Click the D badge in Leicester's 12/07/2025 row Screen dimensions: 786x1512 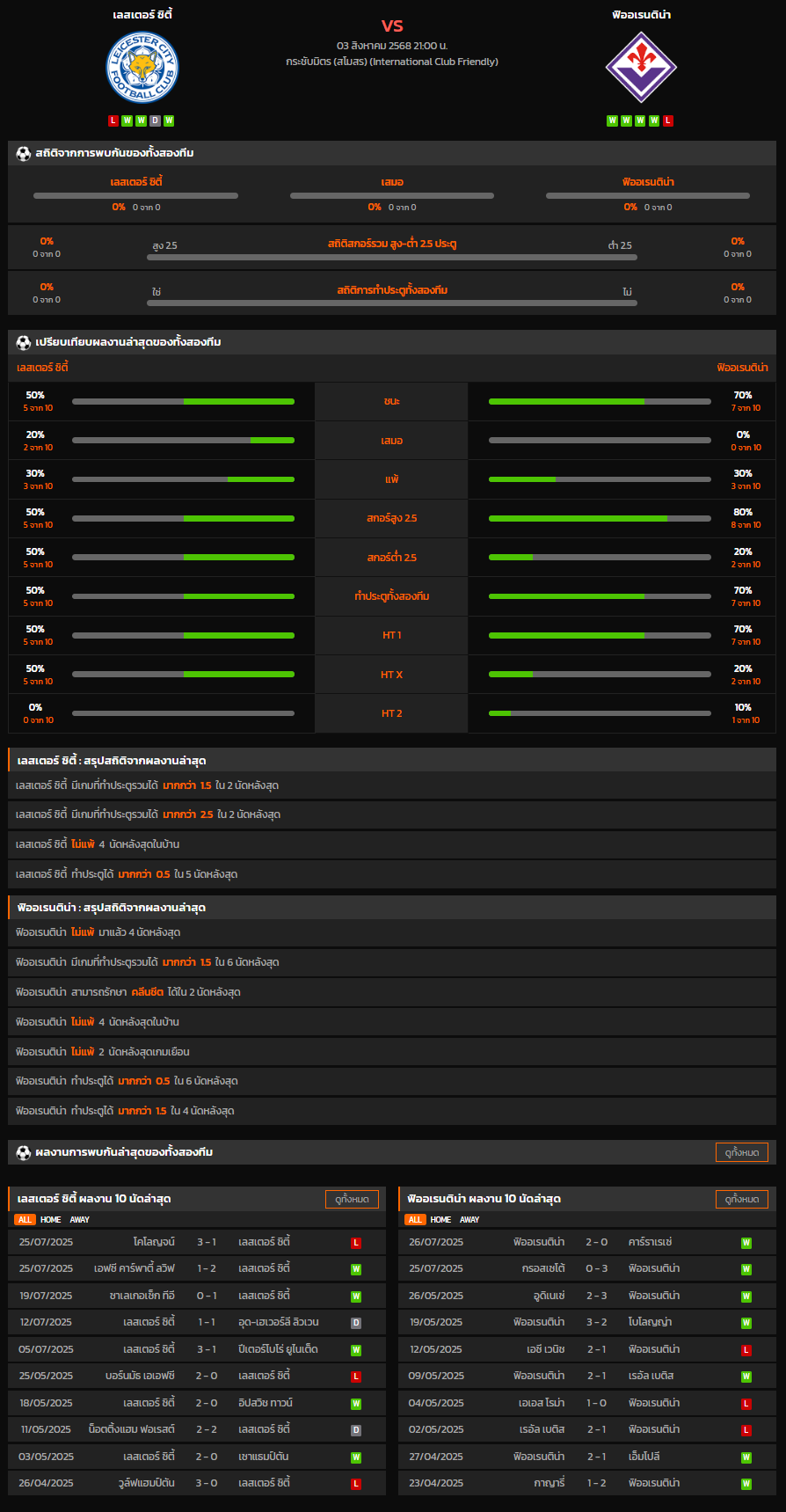coord(356,1323)
